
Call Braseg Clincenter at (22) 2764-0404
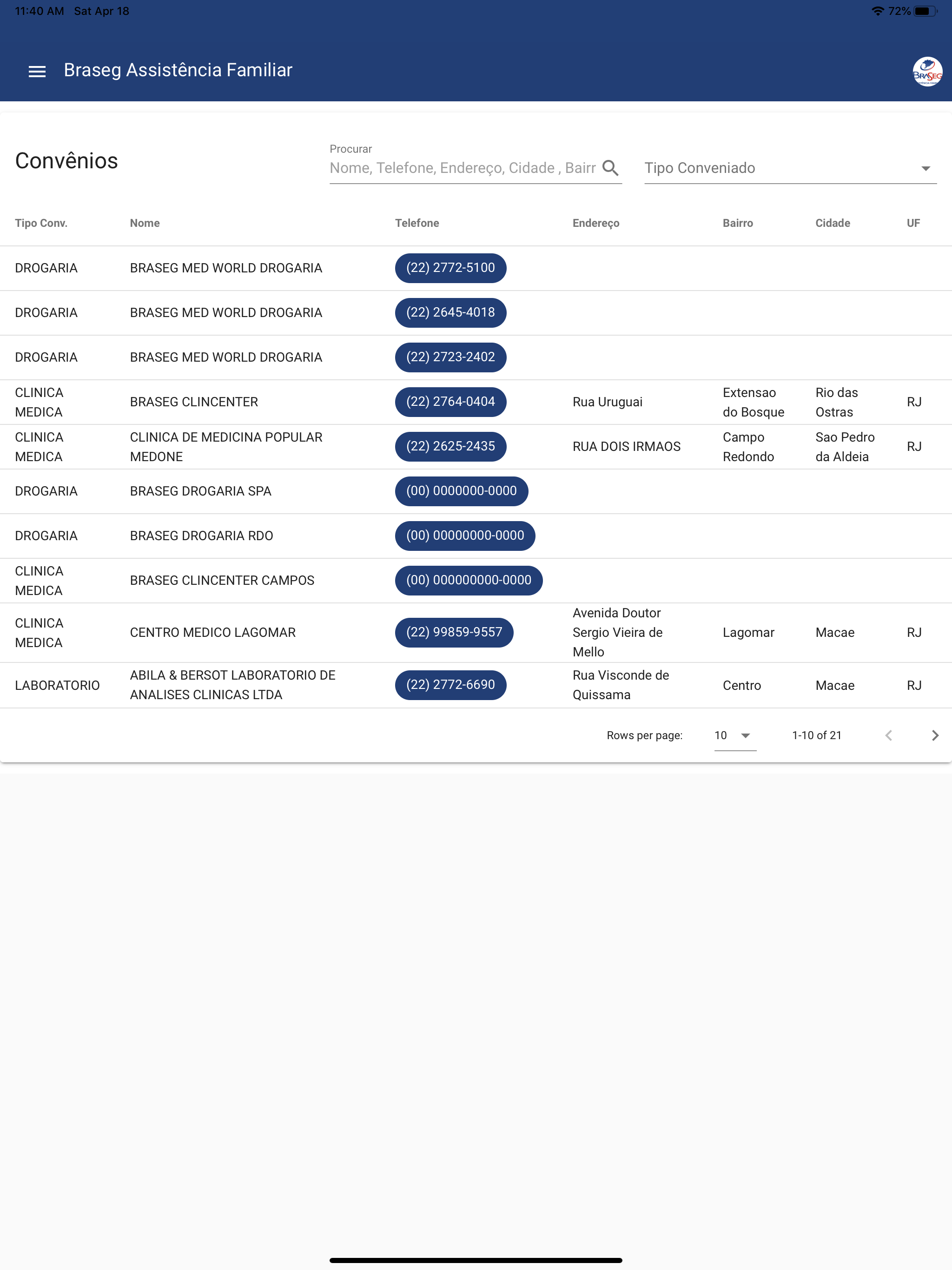tap(451, 402)
